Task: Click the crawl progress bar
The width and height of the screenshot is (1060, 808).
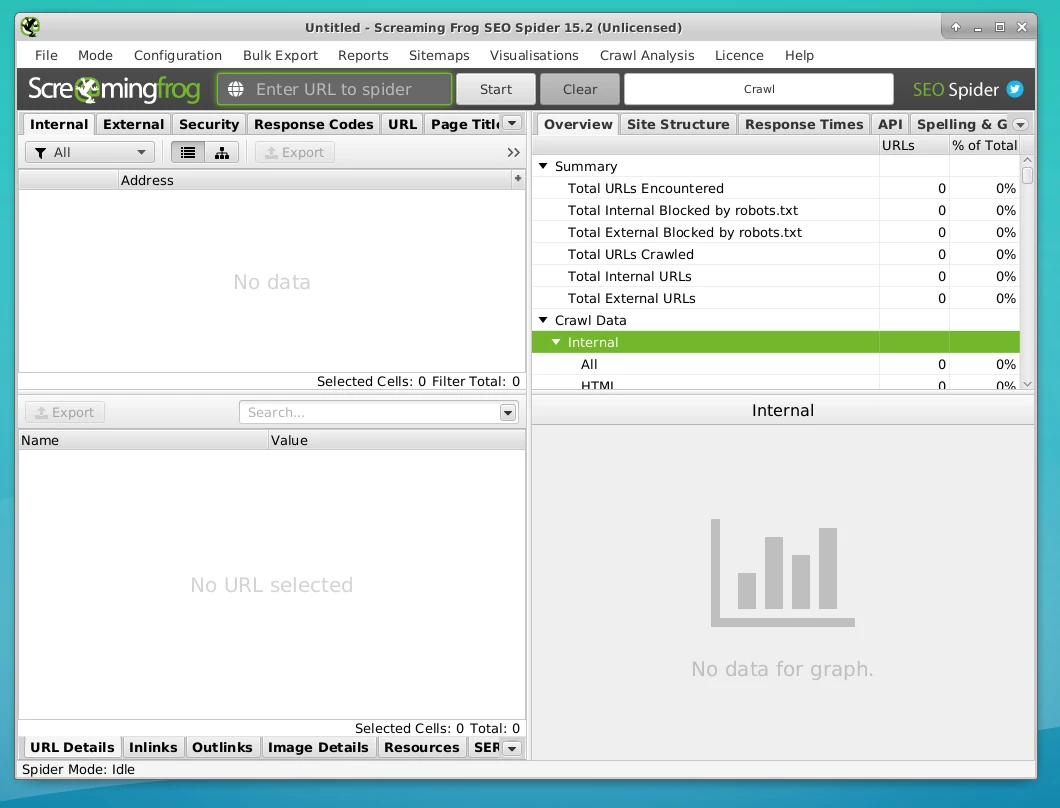Action: 758,89
